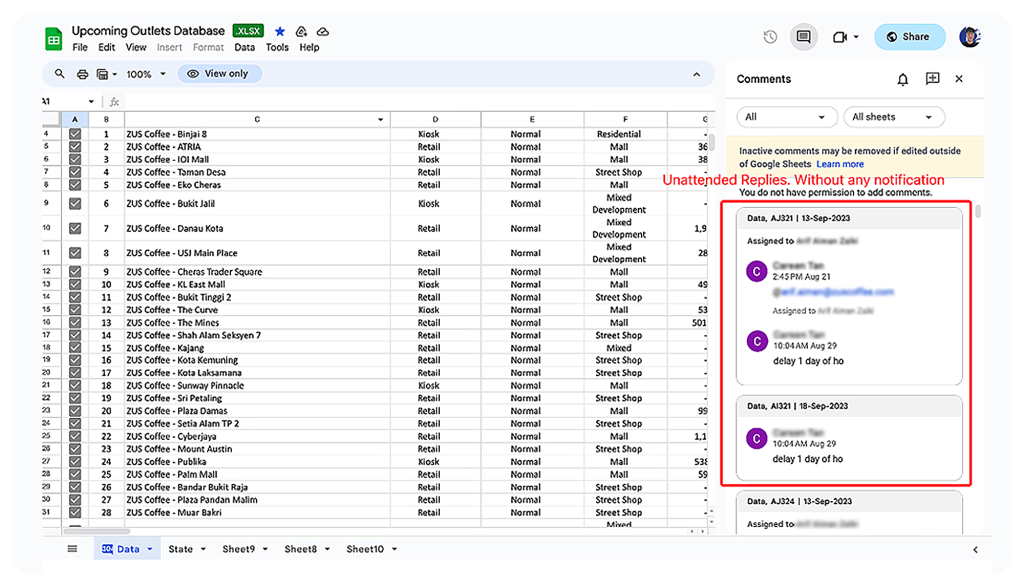Open the File menu

(80, 48)
